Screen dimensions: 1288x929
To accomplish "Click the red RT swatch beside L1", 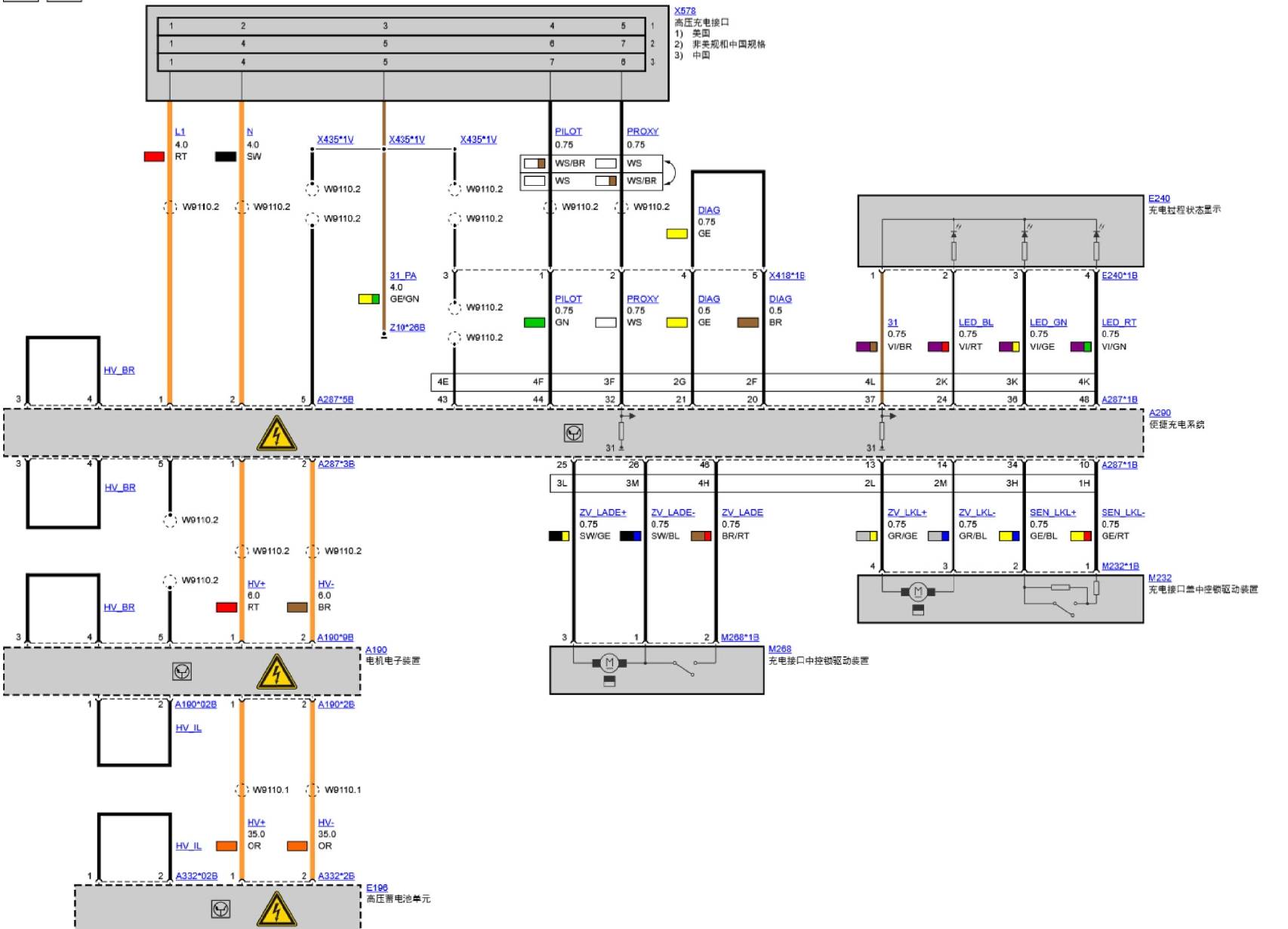I will tap(154, 156).
